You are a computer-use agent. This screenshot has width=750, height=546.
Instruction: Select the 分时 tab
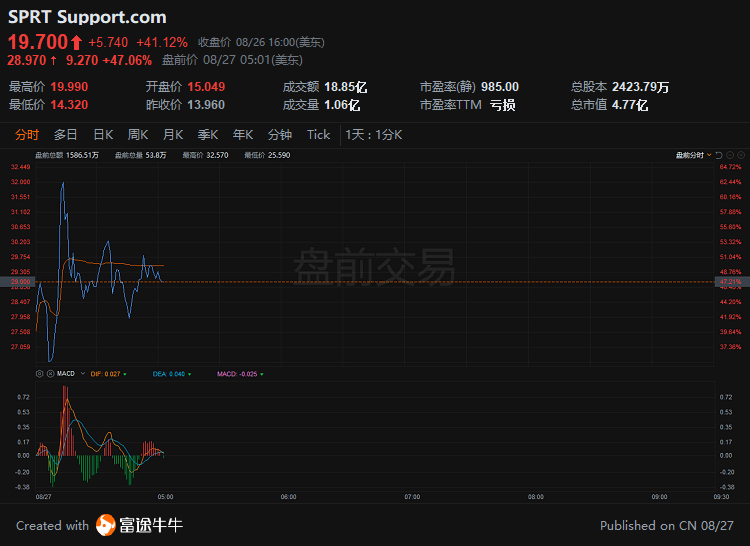[x=27, y=135]
